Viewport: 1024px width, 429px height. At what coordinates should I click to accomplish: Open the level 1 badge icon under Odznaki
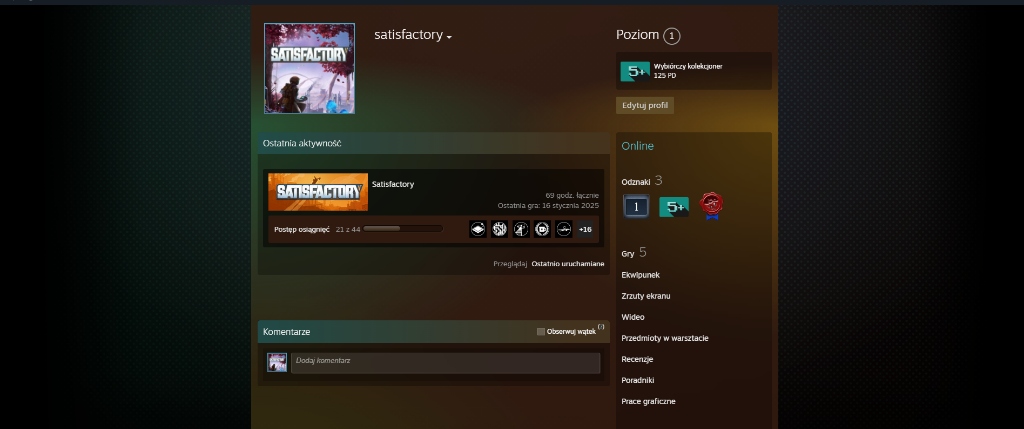pyautogui.click(x=636, y=206)
